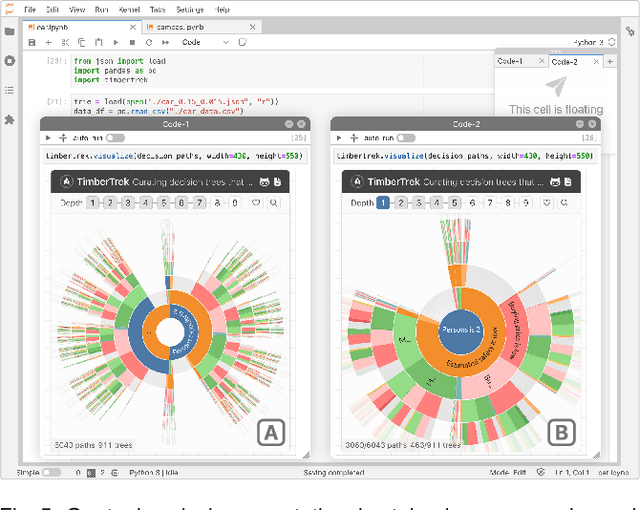The image size is (640, 510).
Task: Open the Kernel menu
Action: click(129, 9)
